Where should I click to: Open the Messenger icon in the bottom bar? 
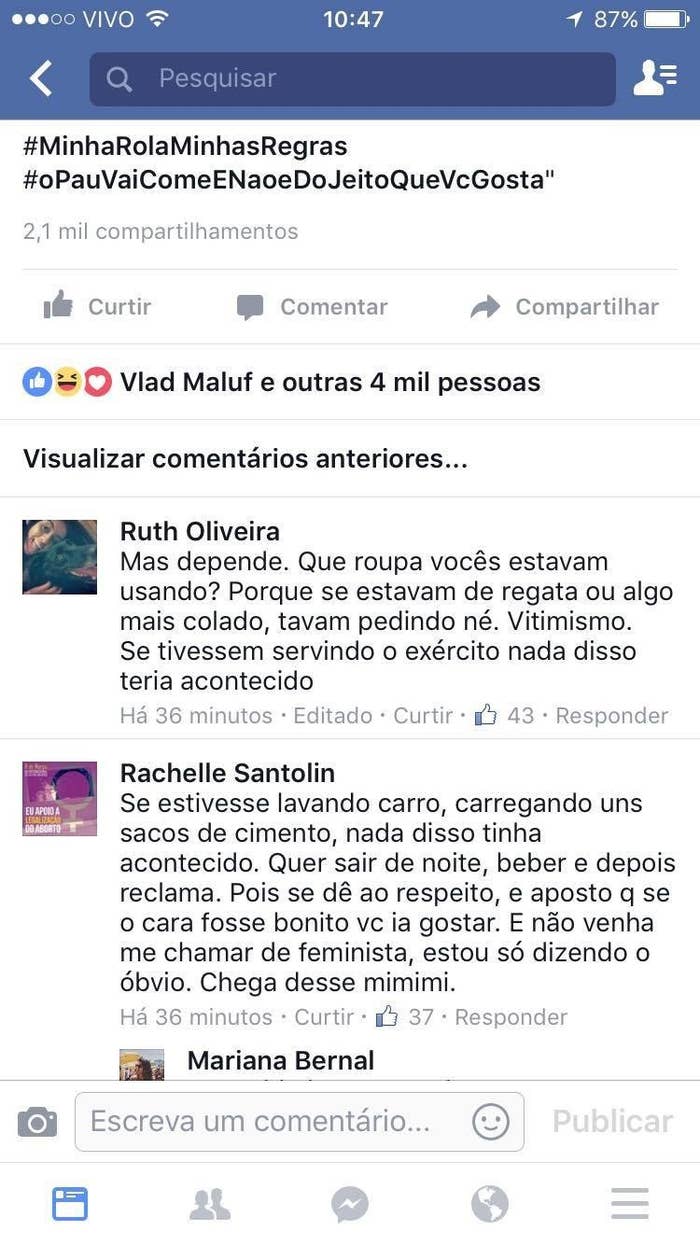(x=350, y=1204)
